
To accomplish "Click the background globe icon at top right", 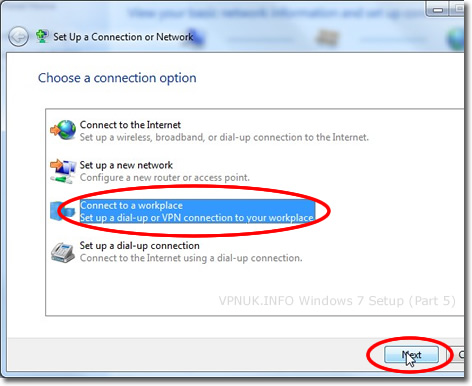I will point(456,39).
